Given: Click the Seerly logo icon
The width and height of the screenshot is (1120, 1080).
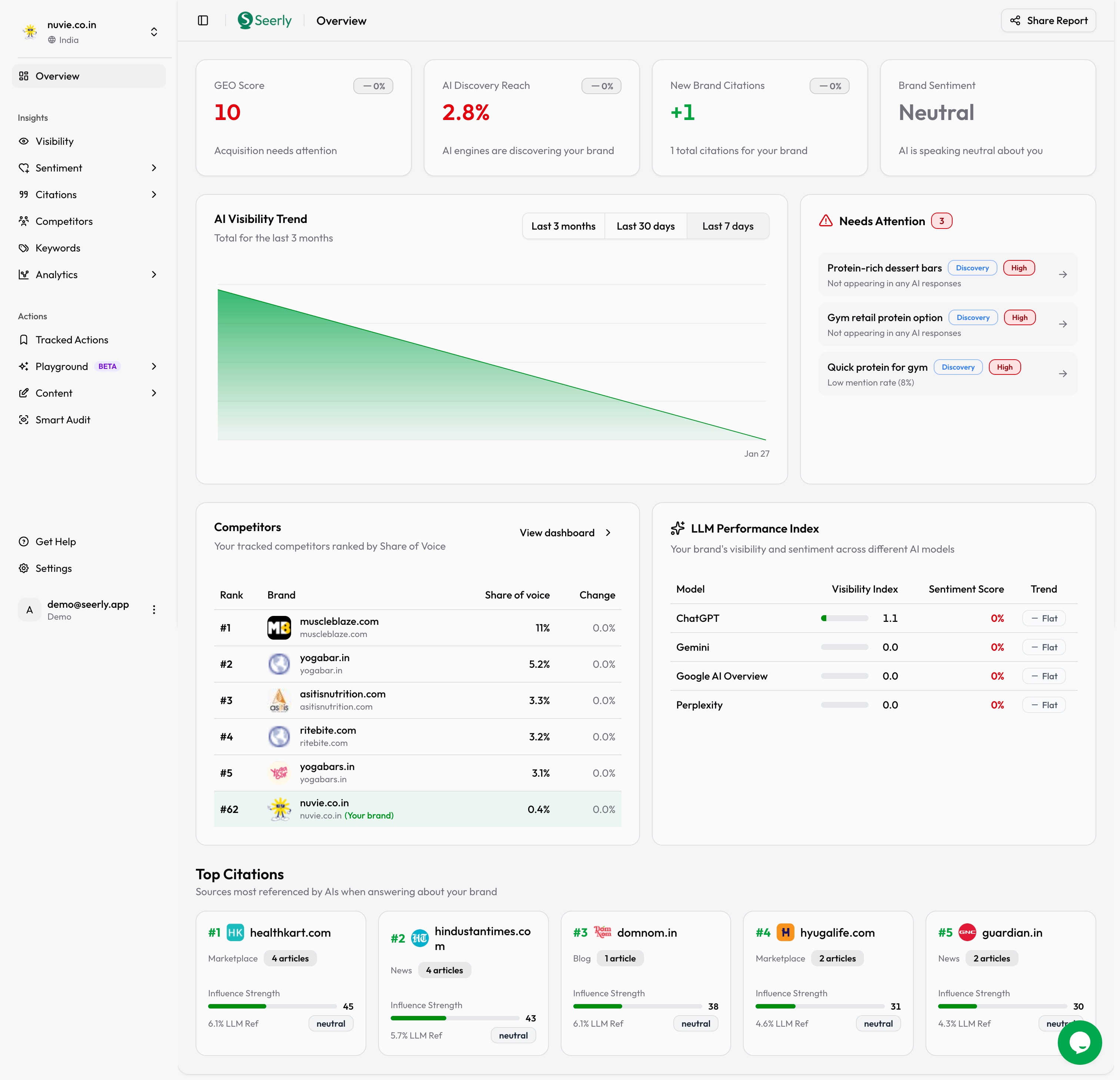Looking at the screenshot, I should [245, 21].
